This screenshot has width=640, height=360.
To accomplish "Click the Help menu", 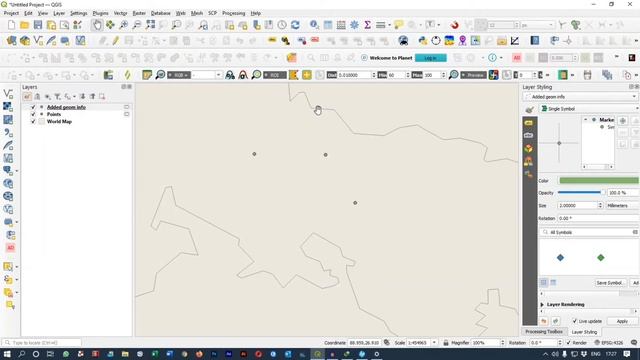I will (x=256, y=13).
